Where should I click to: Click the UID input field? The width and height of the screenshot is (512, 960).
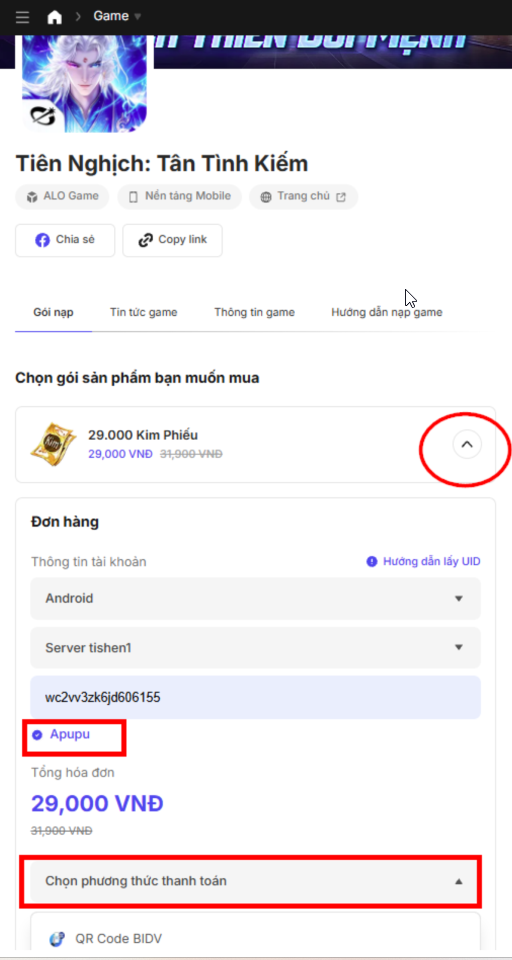(255, 697)
